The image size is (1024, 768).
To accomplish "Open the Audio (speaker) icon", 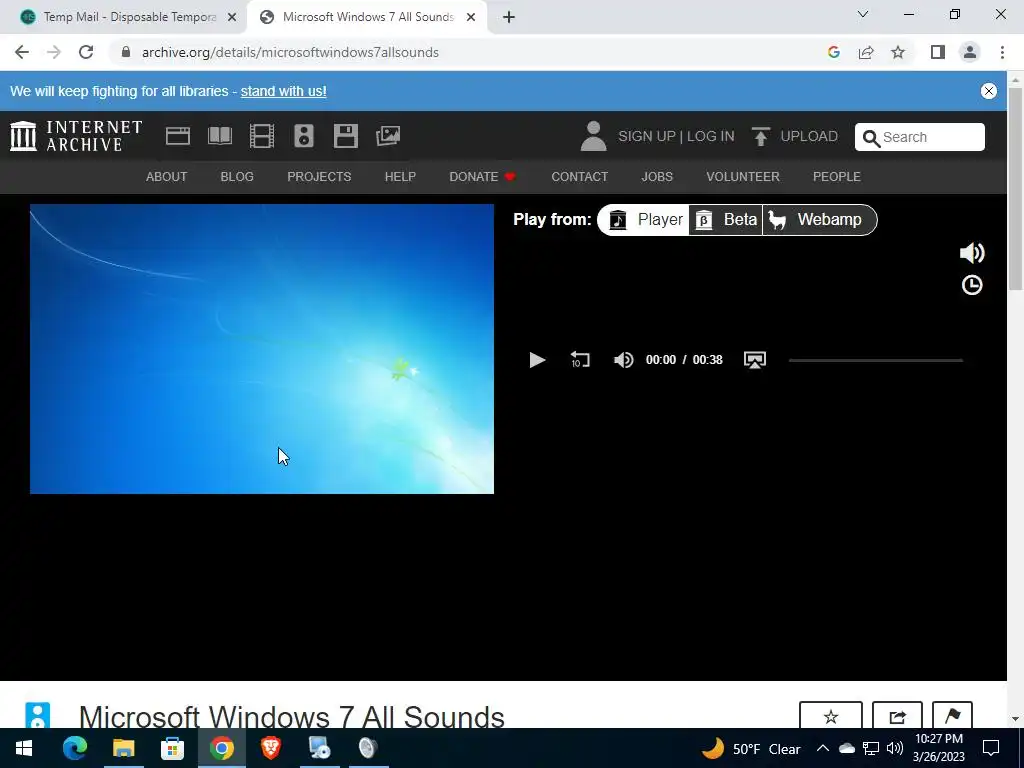I will click(304, 136).
